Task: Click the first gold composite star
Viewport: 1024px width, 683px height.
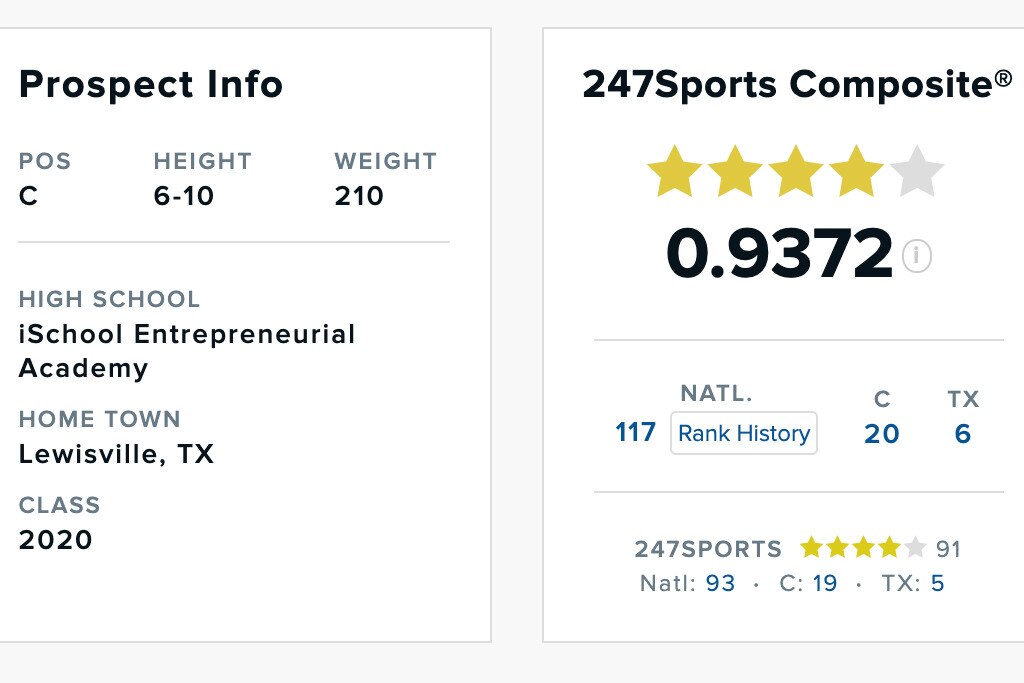Action: click(674, 172)
